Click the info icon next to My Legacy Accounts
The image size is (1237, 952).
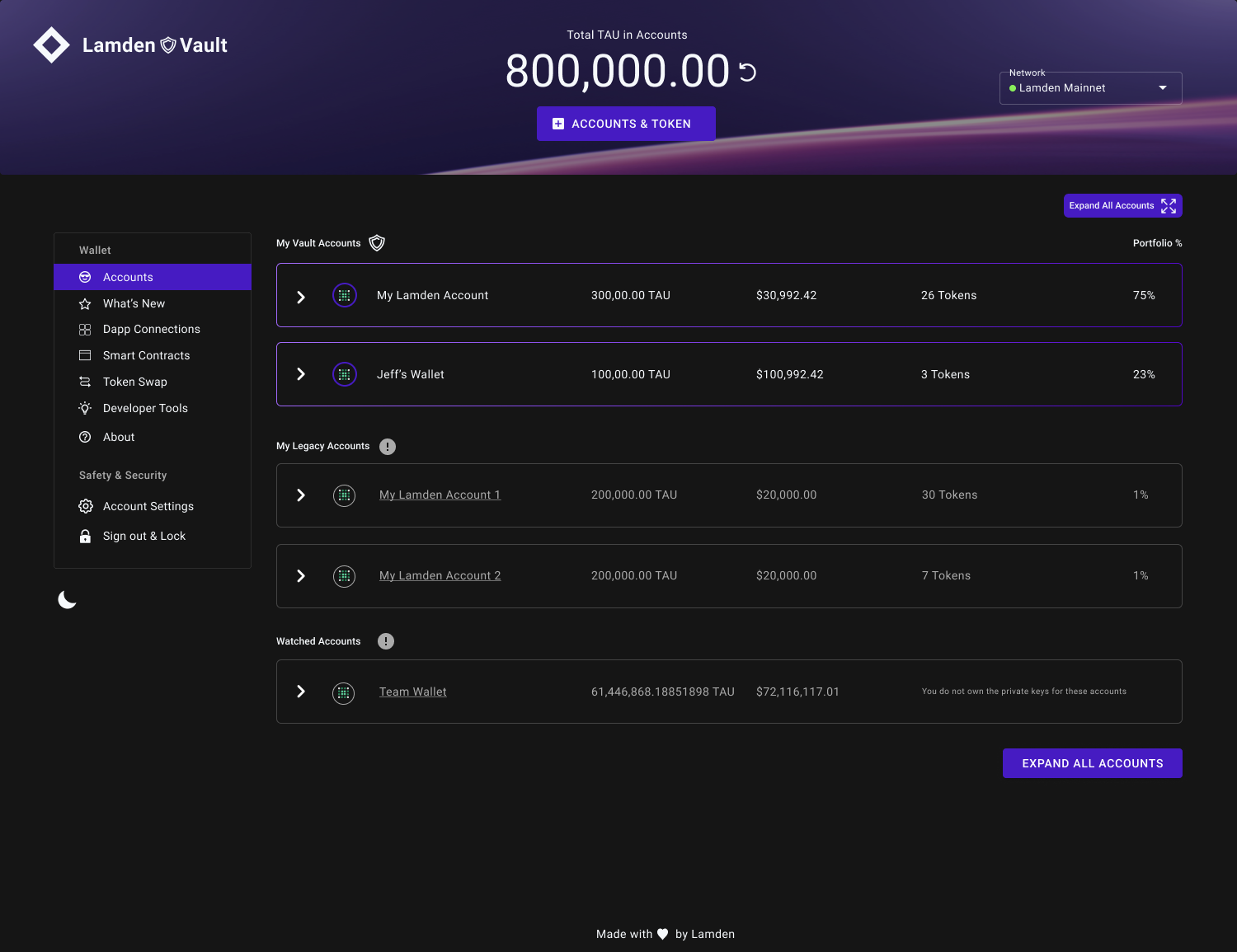388,447
